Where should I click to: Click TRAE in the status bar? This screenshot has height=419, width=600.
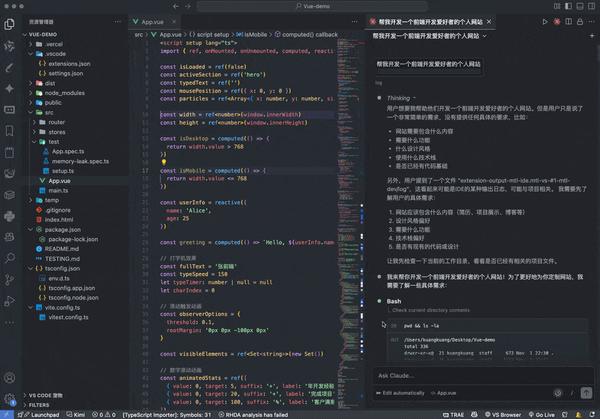[x=453, y=415]
